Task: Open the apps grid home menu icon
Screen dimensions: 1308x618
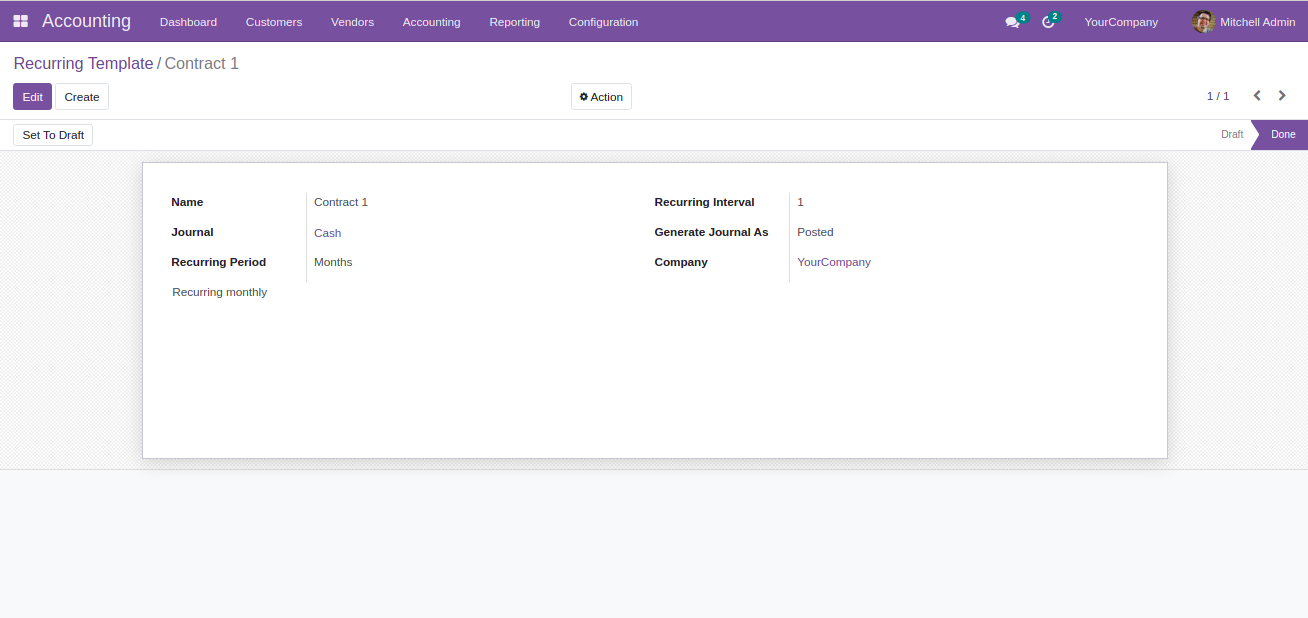Action: point(20,21)
